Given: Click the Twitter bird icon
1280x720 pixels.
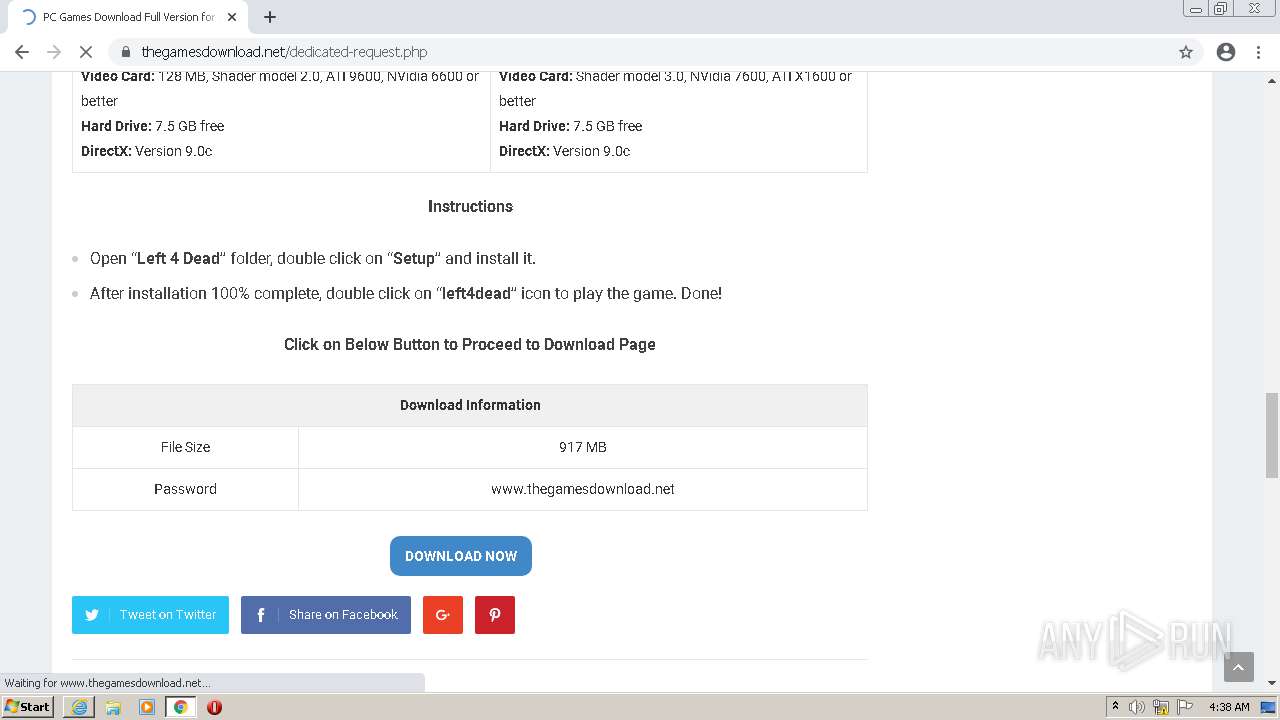Looking at the screenshot, I should point(92,615).
